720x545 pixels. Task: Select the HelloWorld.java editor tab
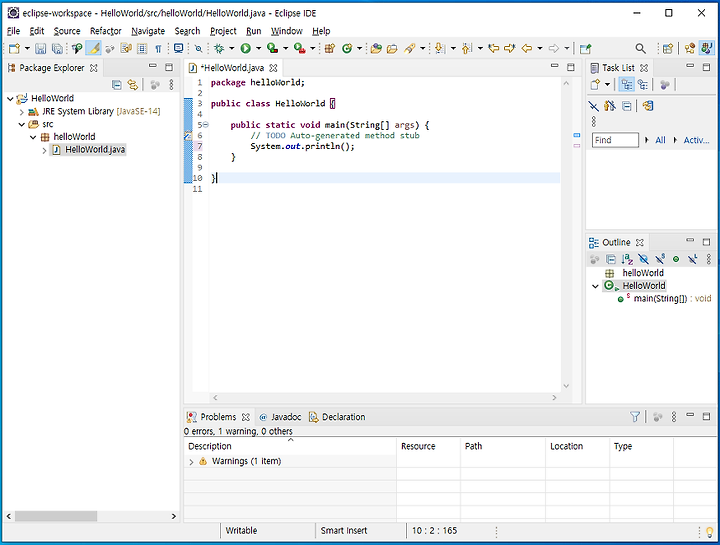[x=233, y=68]
